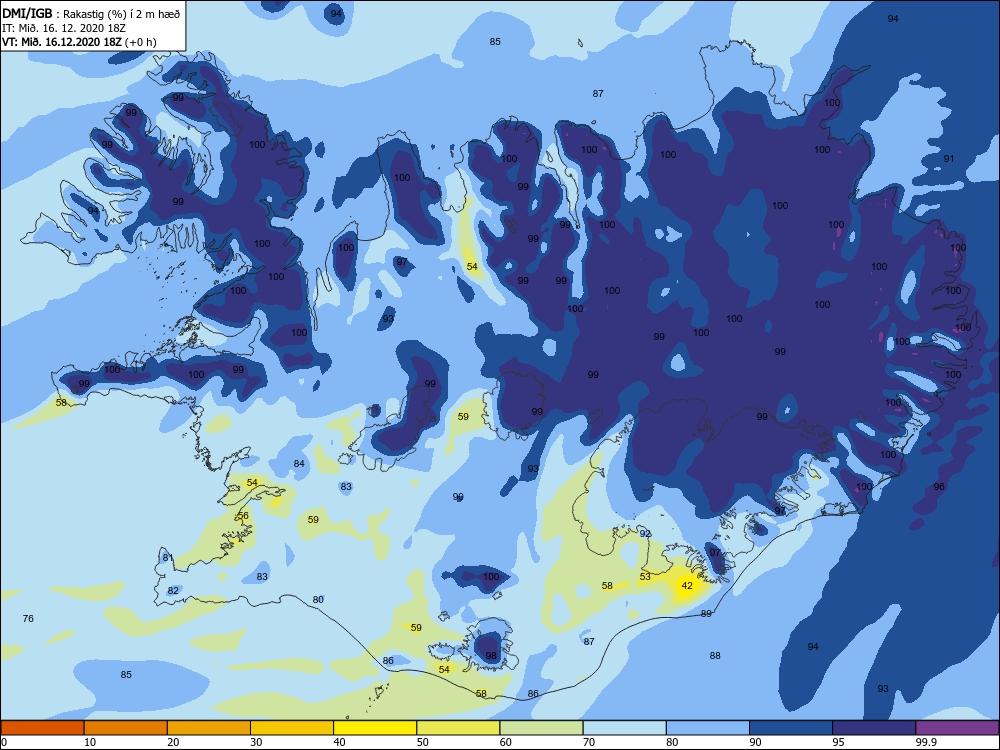Click the lowest humidity value '42'
1000x750 pixels.
tap(687, 585)
